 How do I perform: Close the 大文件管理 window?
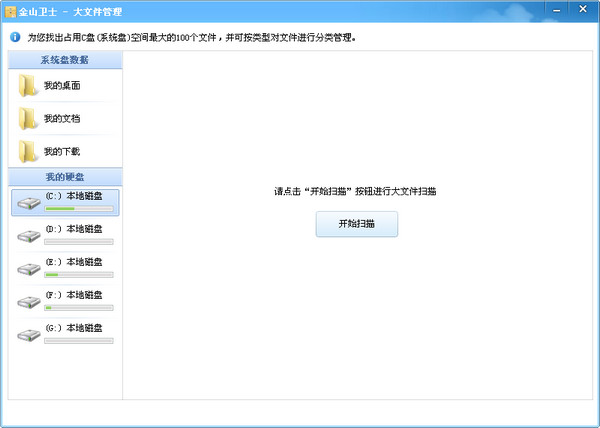tap(583, 9)
